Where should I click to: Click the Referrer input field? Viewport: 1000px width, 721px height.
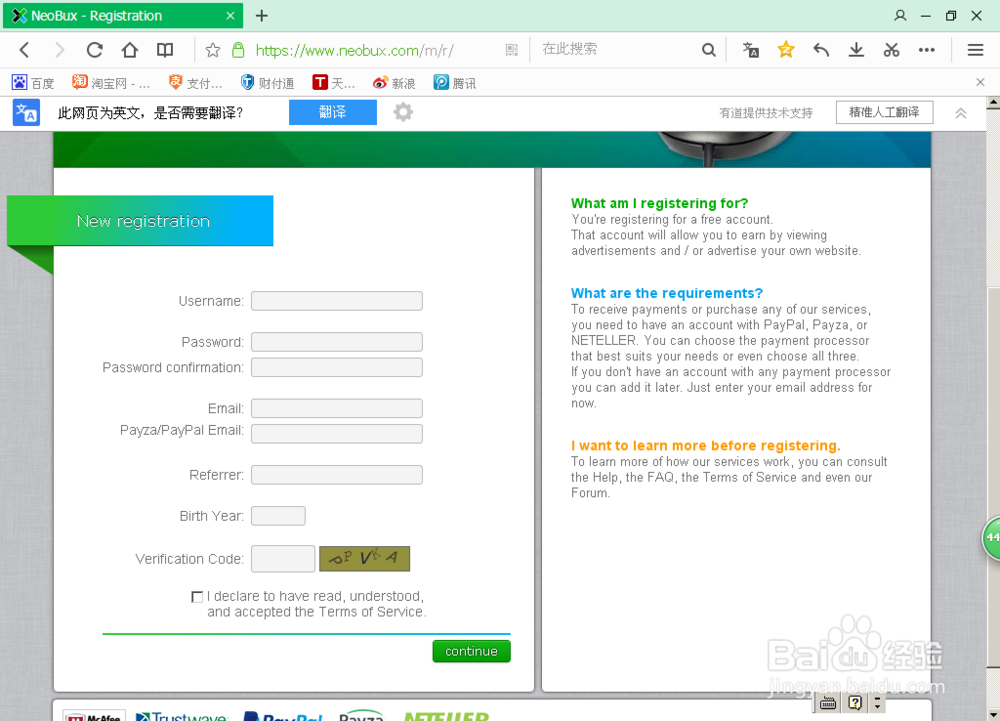[x=337, y=475]
